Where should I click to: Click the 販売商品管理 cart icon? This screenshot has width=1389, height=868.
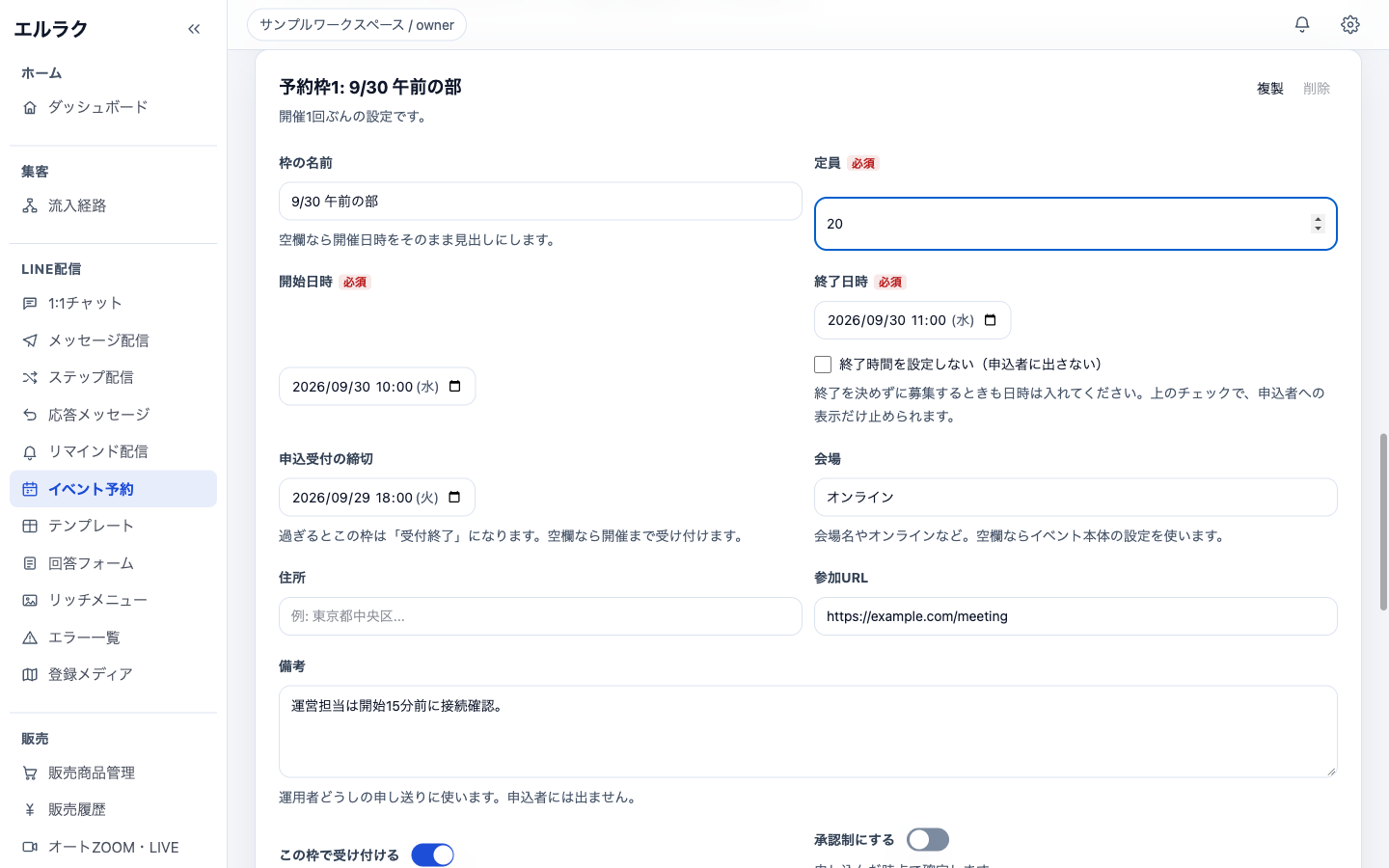(x=30, y=773)
